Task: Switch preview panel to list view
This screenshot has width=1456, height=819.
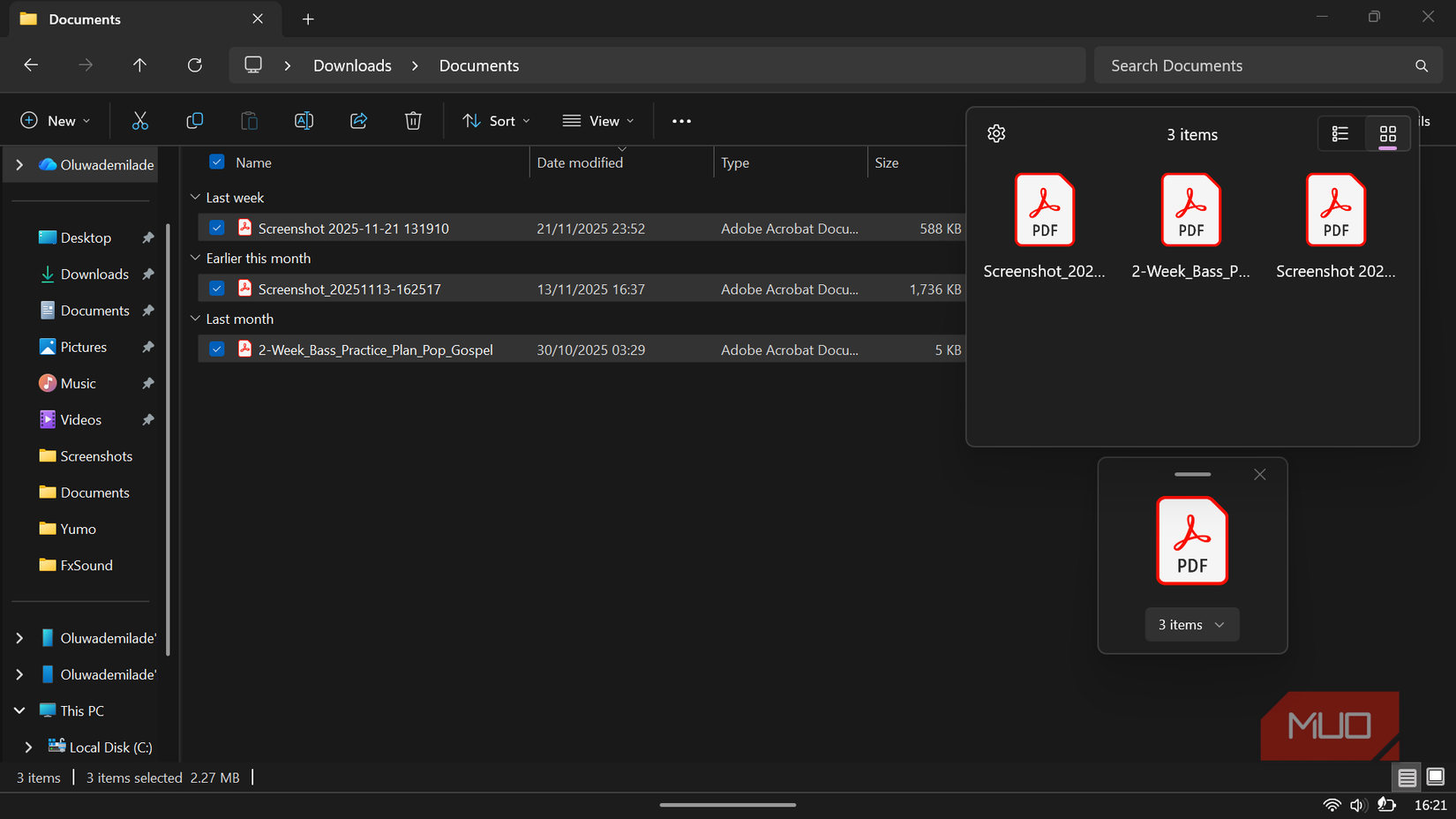Action: pyautogui.click(x=1340, y=133)
